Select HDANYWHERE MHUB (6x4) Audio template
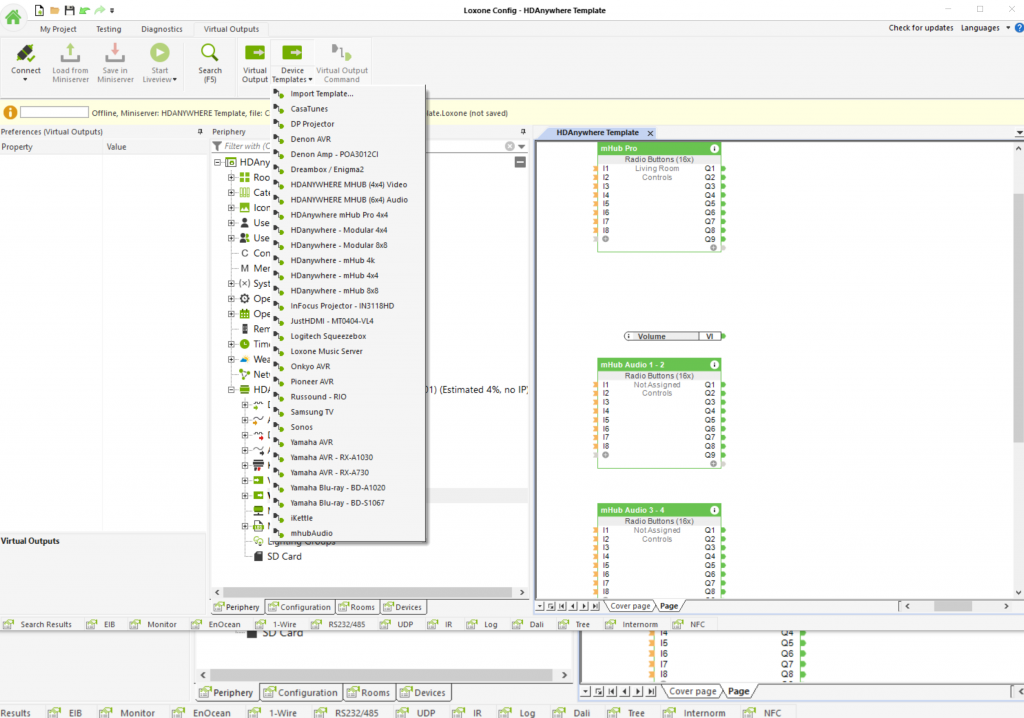The height and width of the screenshot is (718, 1024). pos(348,199)
